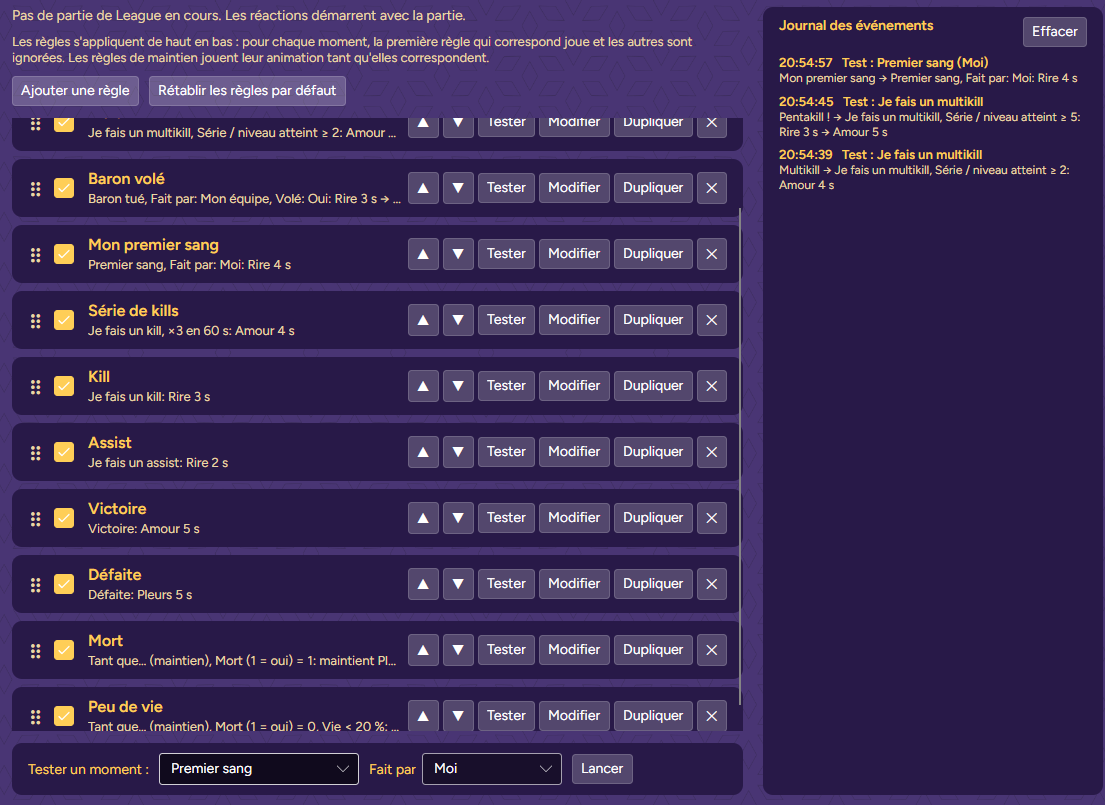Screen dimensions: 1105x805
Task: Click the rules list scrollbar
Action: pos(740,456)
